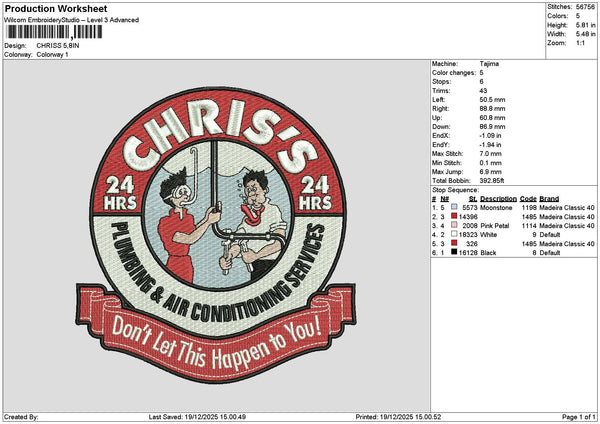Click the embroidery design preview image
Screen dimensions: 600x424
pos(216,235)
